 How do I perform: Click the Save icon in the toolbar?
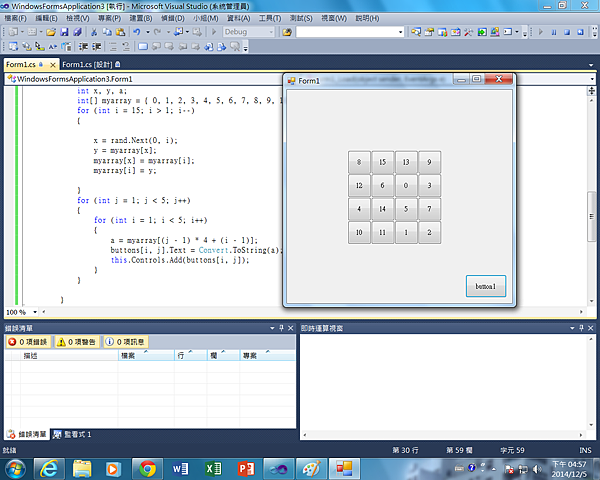tap(64, 32)
